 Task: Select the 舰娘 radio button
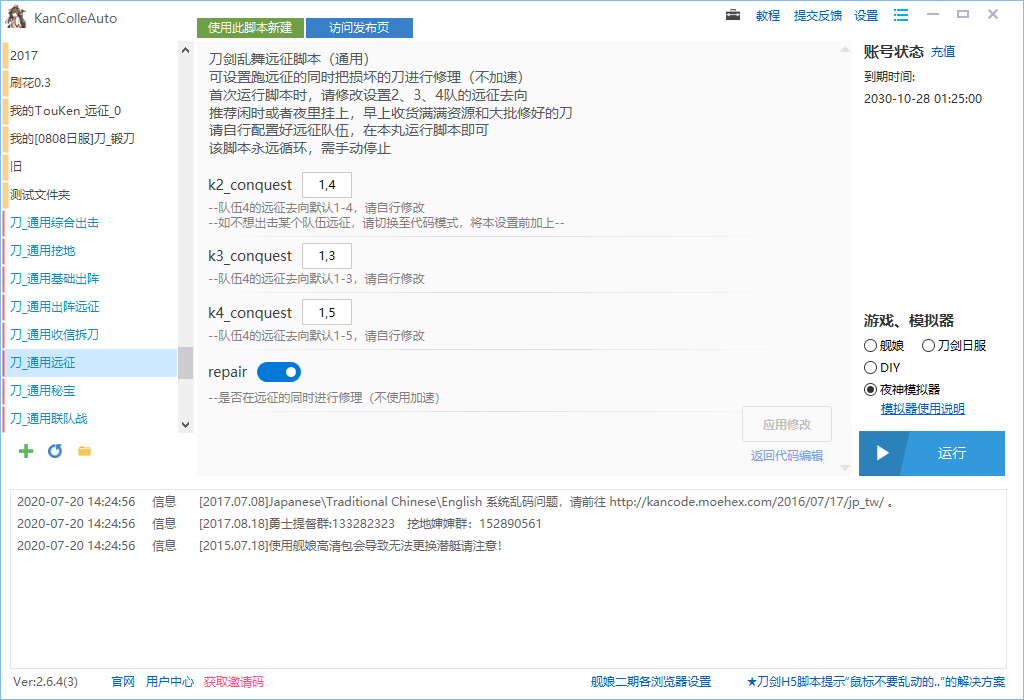pos(870,345)
